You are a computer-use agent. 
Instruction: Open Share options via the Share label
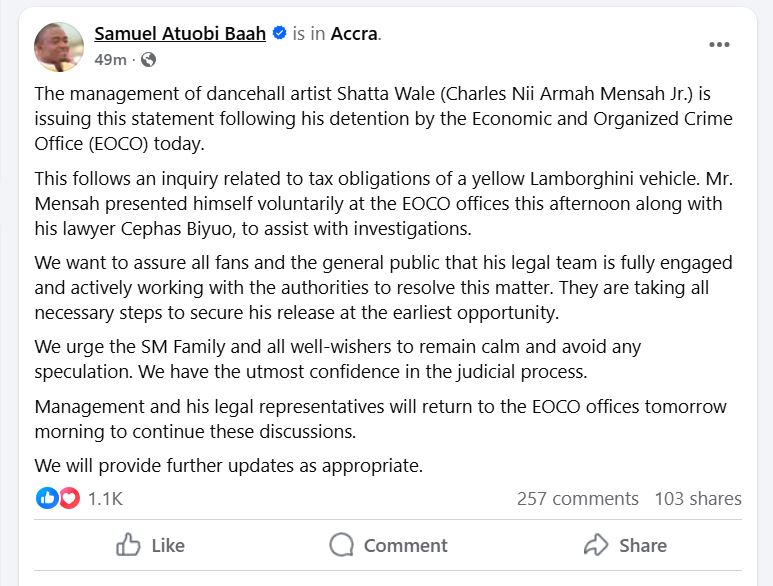(643, 545)
